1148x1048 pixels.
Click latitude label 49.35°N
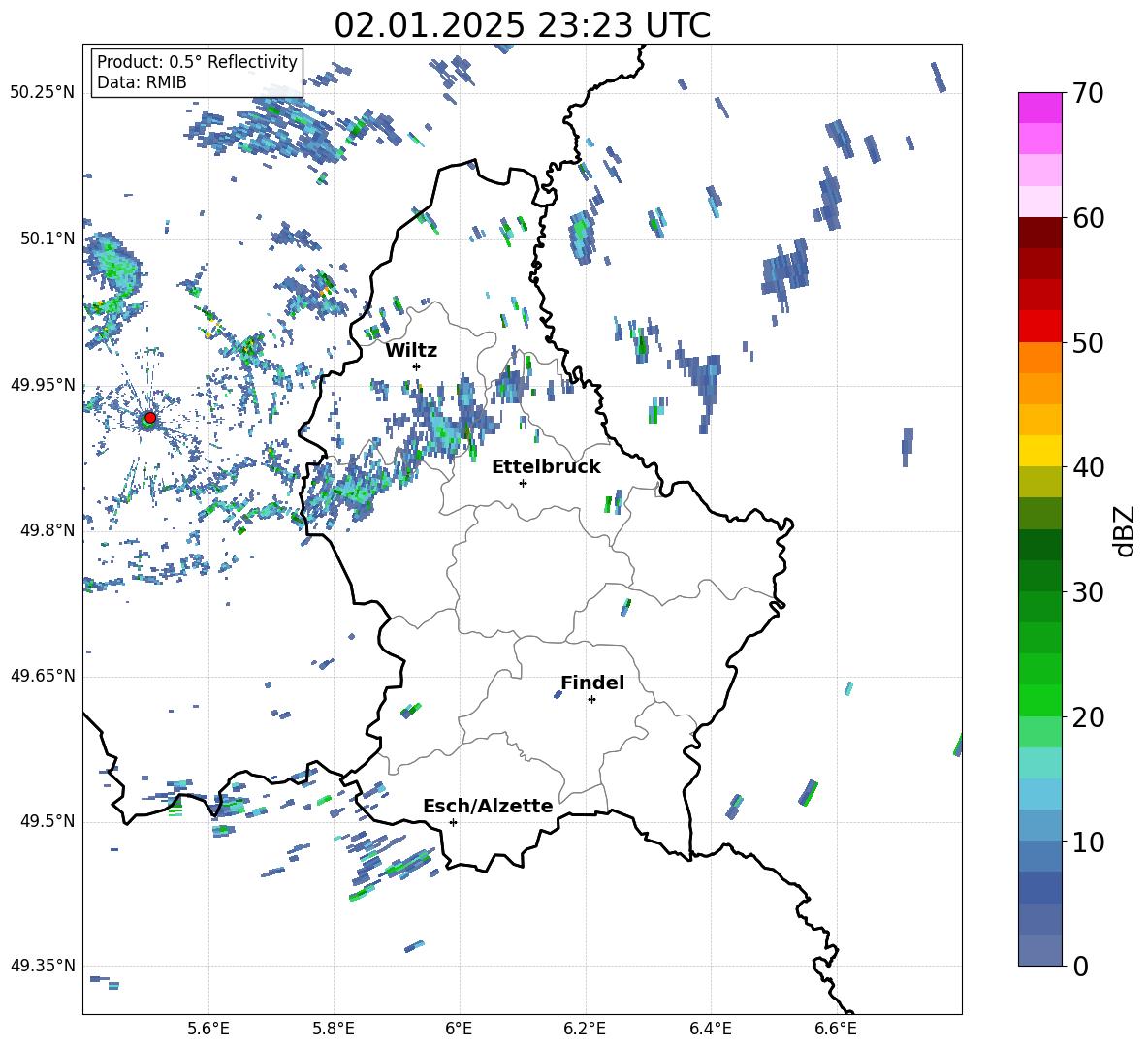(43, 966)
